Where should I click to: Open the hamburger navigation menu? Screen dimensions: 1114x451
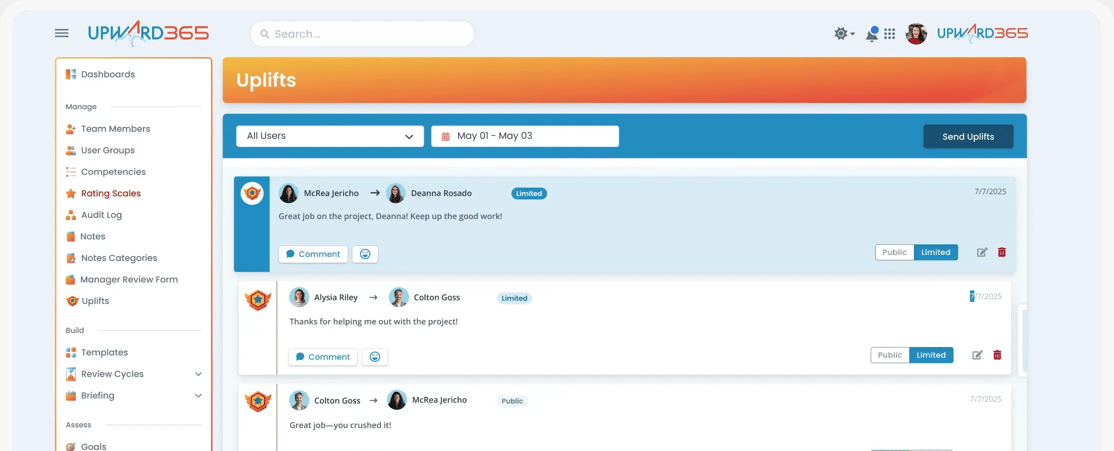pyautogui.click(x=62, y=33)
